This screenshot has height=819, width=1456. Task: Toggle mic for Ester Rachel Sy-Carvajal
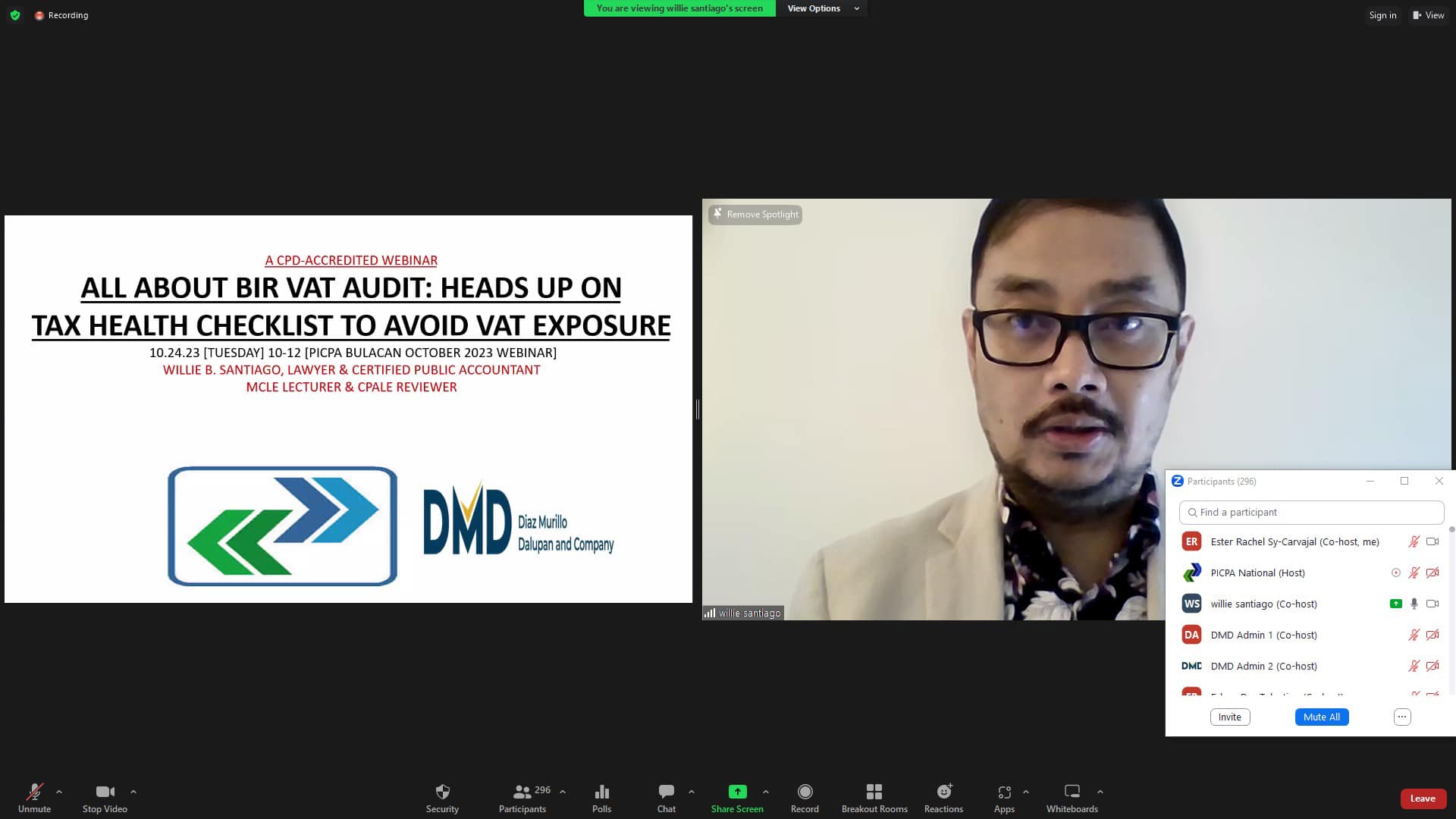tap(1414, 542)
